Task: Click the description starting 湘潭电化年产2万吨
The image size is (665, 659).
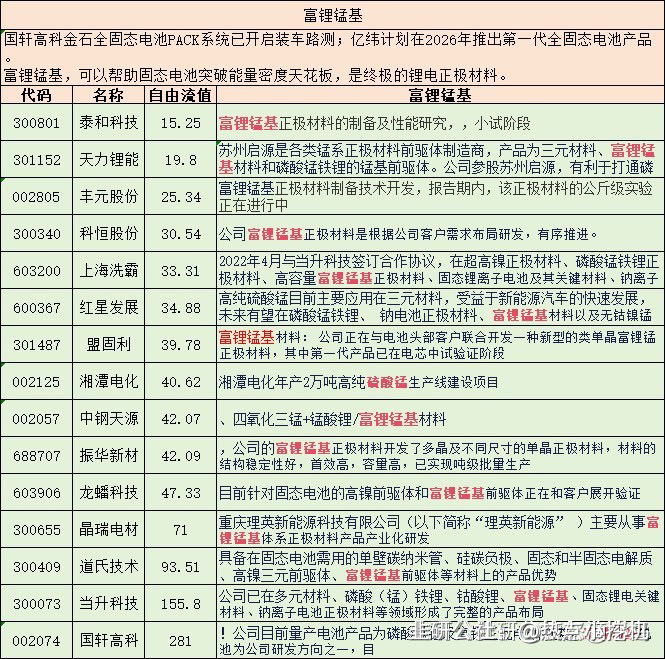Action: tap(440, 382)
